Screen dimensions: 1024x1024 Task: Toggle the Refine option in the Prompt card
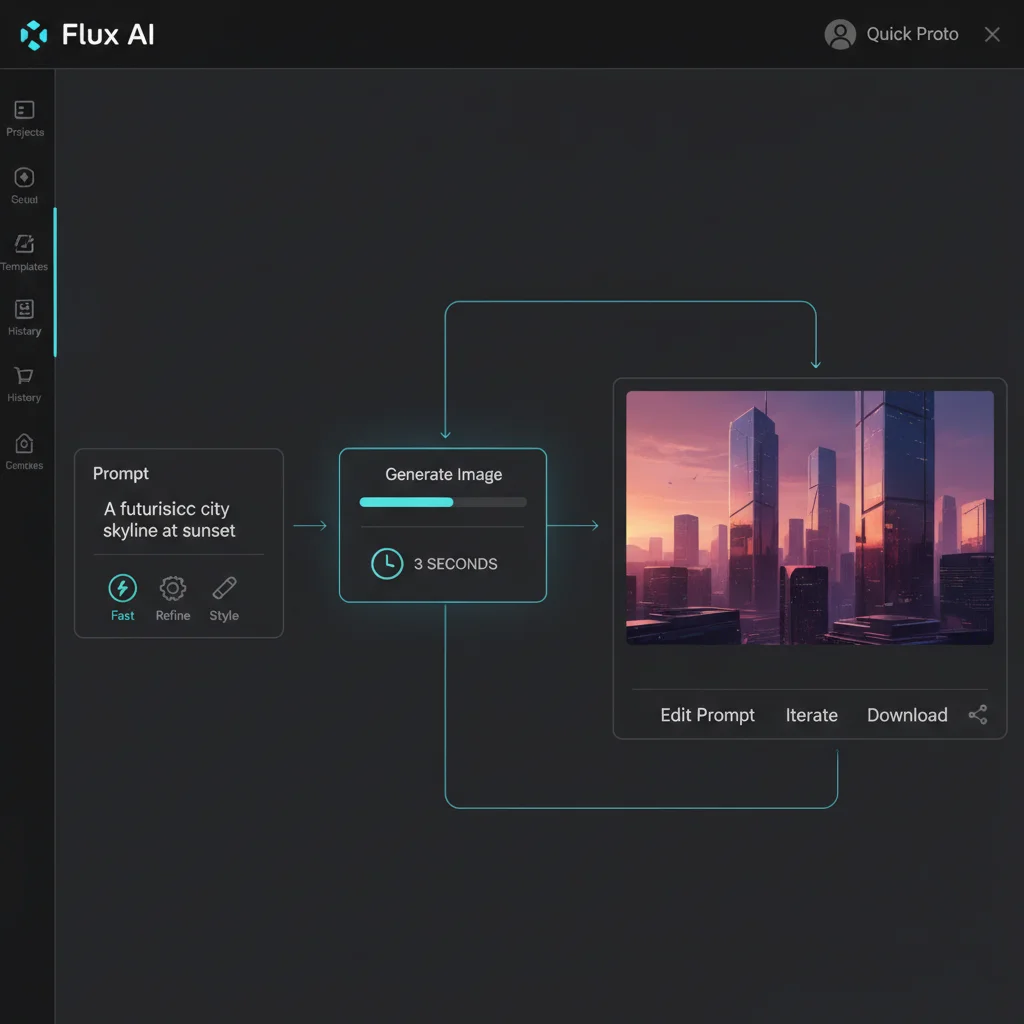[172, 597]
